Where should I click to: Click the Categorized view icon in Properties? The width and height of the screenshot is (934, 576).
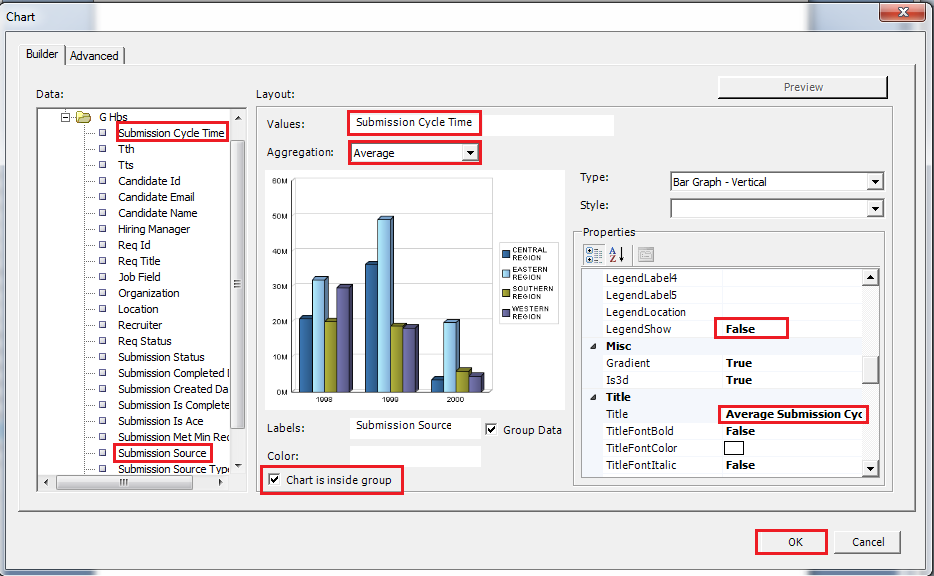[x=593, y=255]
